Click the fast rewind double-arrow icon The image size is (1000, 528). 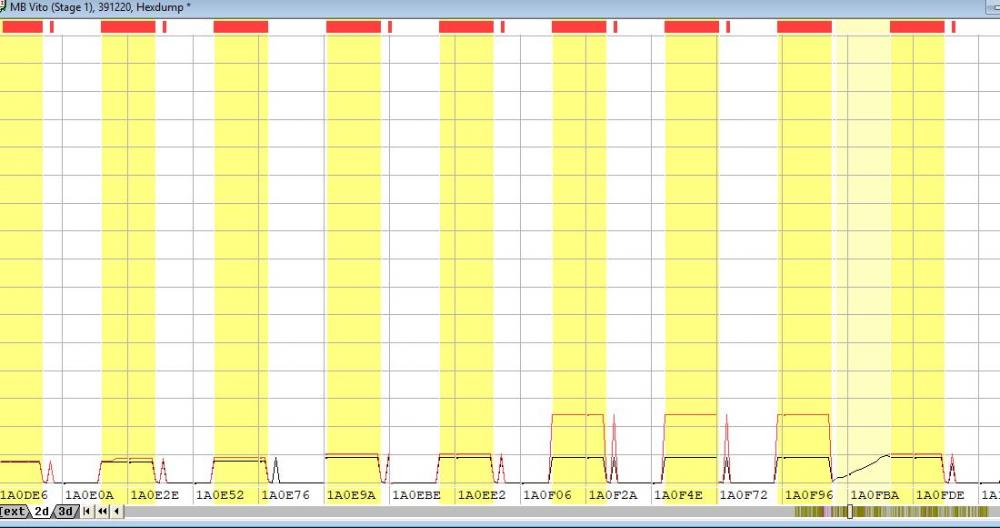103,512
